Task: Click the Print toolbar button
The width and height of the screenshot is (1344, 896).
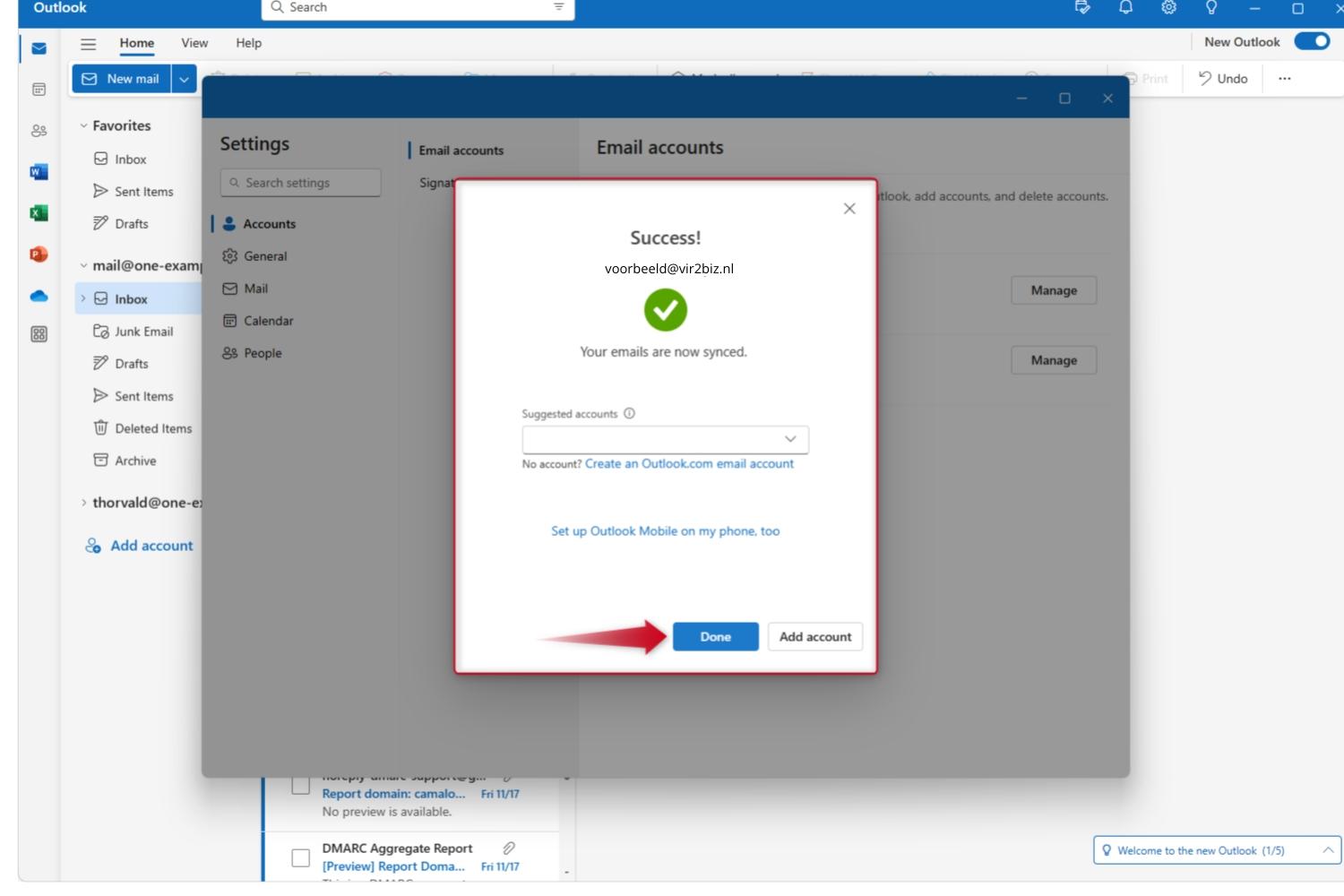Action: click(1146, 79)
